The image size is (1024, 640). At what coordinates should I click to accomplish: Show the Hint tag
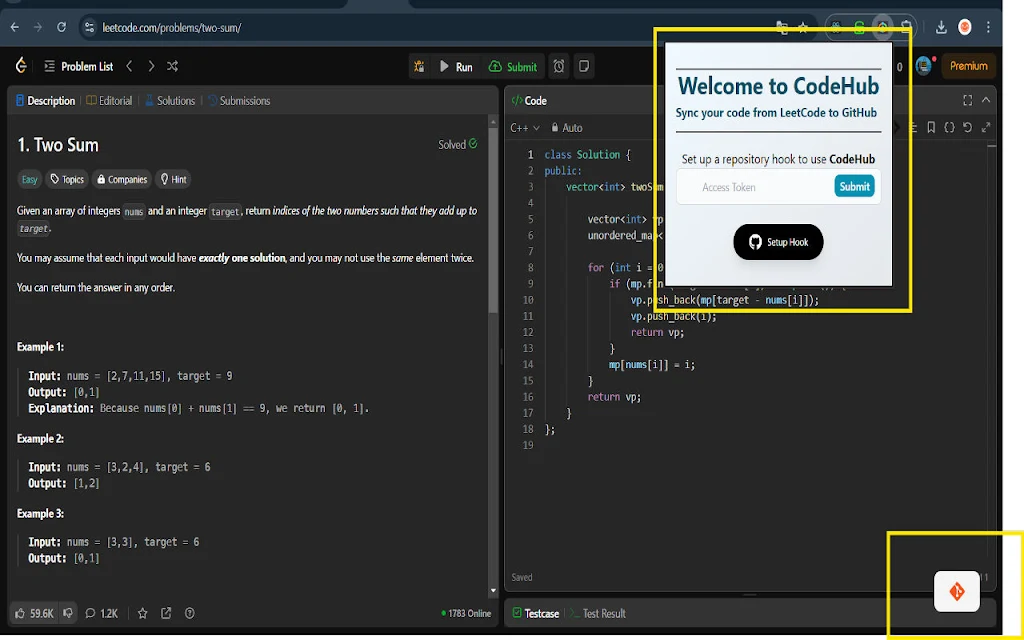pyautogui.click(x=174, y=180)
